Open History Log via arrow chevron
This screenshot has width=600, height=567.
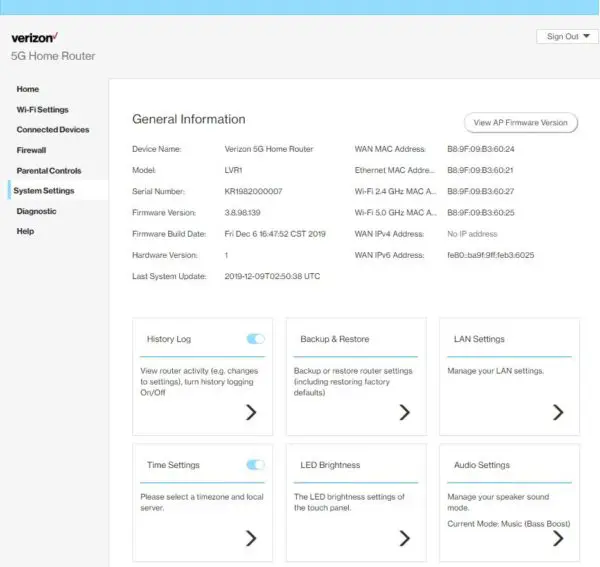251,412
